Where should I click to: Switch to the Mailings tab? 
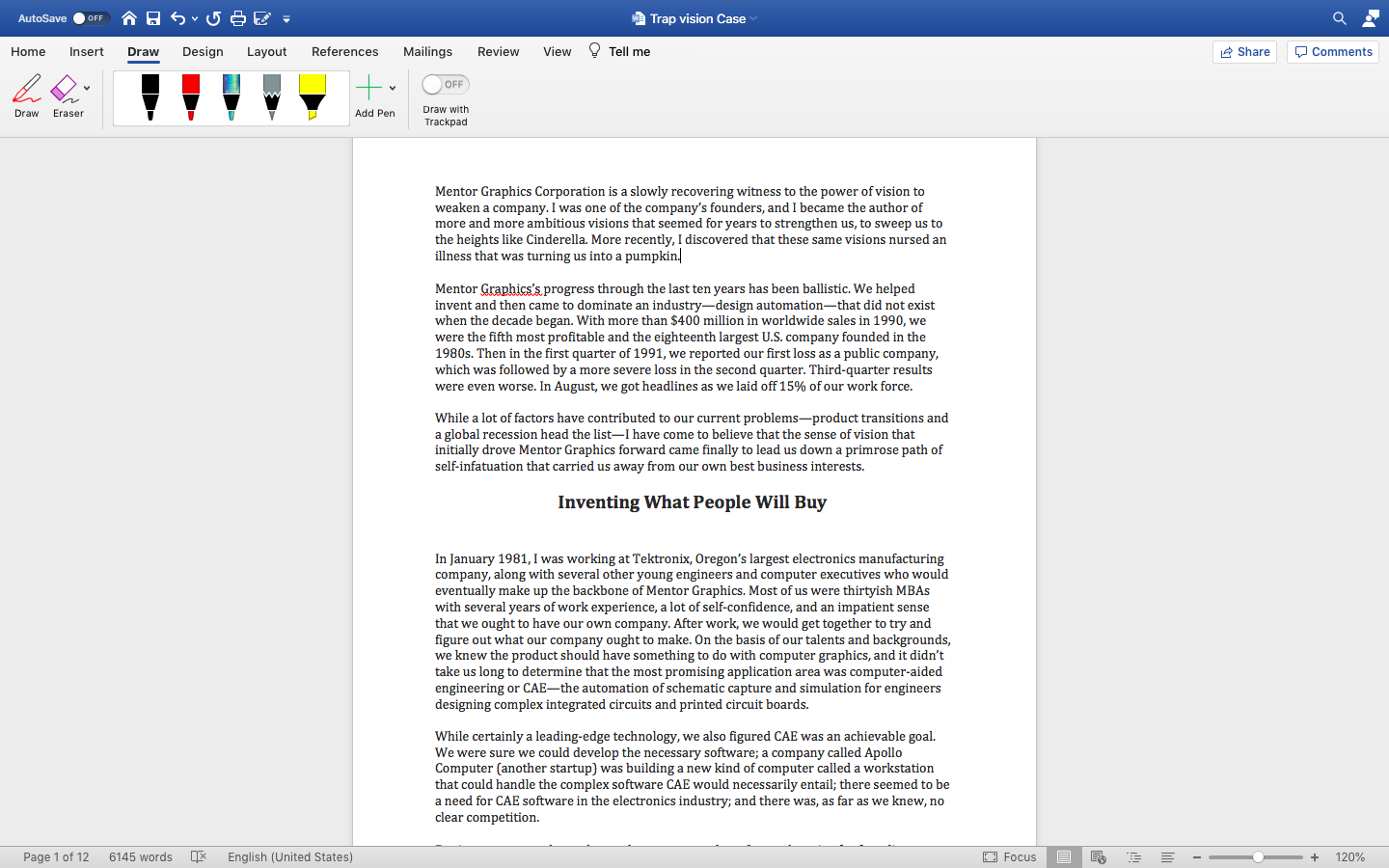(427, 51)
